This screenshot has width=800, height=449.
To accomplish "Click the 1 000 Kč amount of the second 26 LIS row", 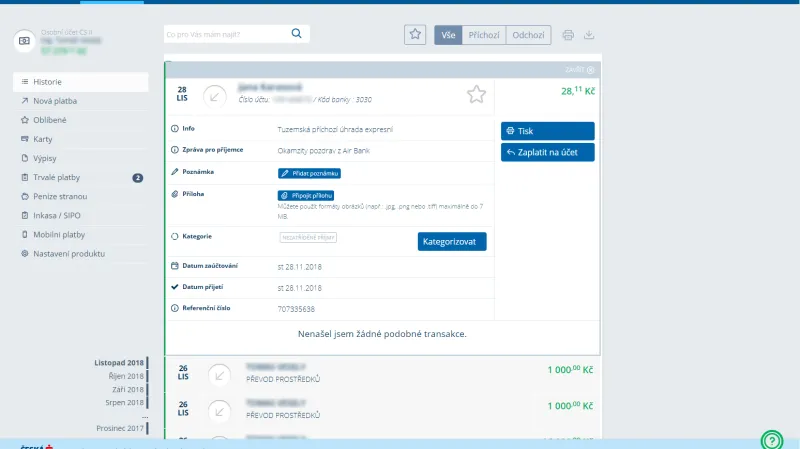I will point(570,406).
